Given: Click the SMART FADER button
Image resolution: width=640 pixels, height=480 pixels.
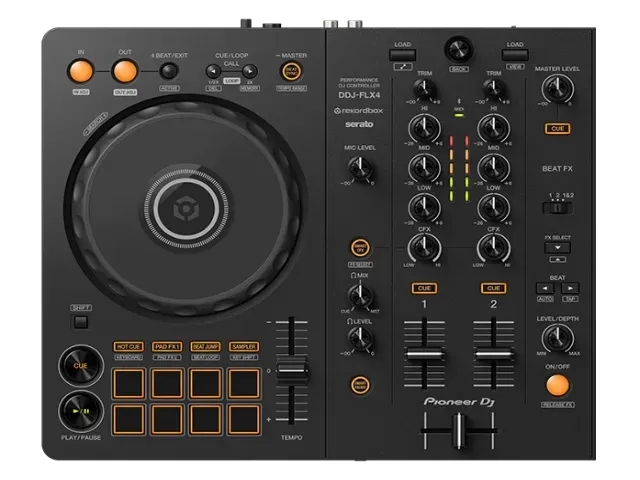Looking at the screenshot, I should [358, 385].
